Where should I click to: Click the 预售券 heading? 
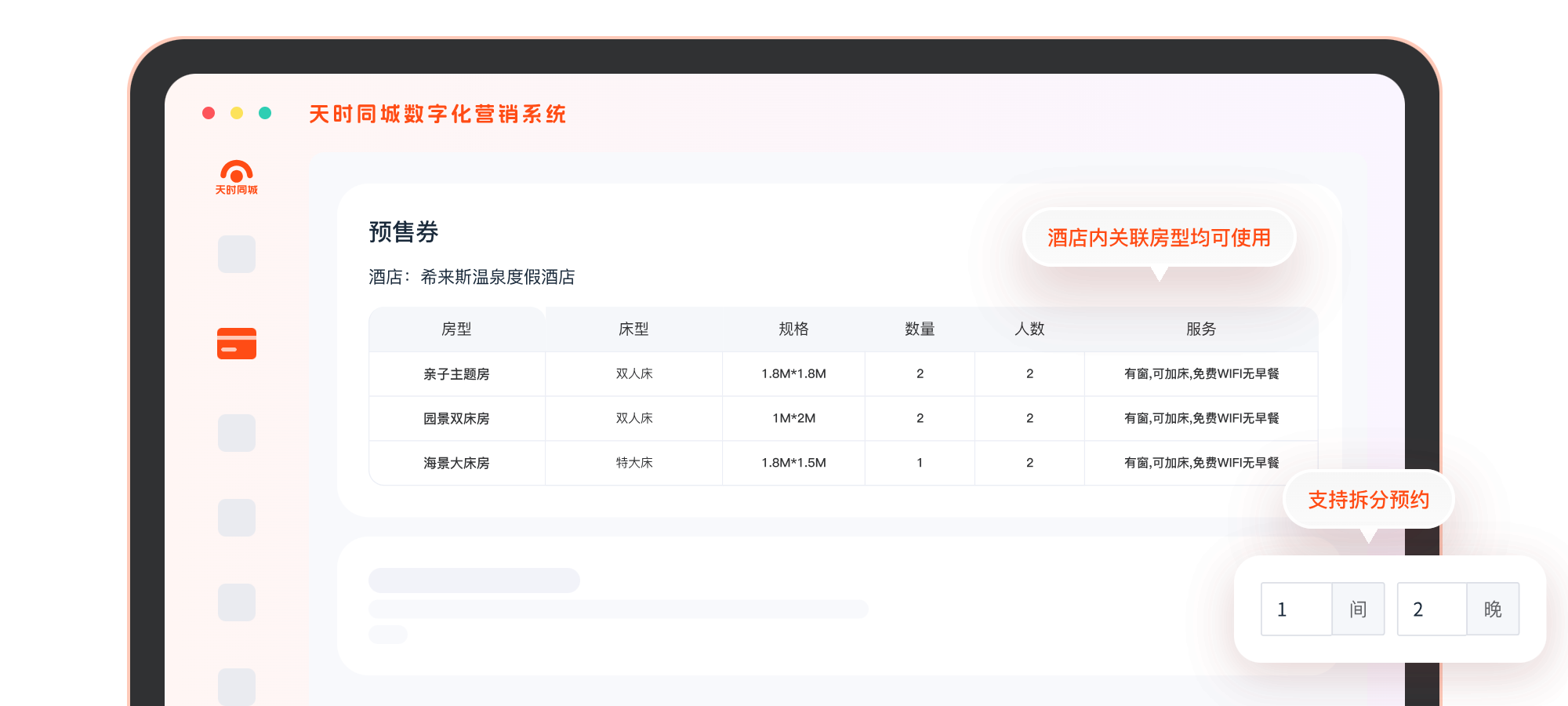(404, 232)
